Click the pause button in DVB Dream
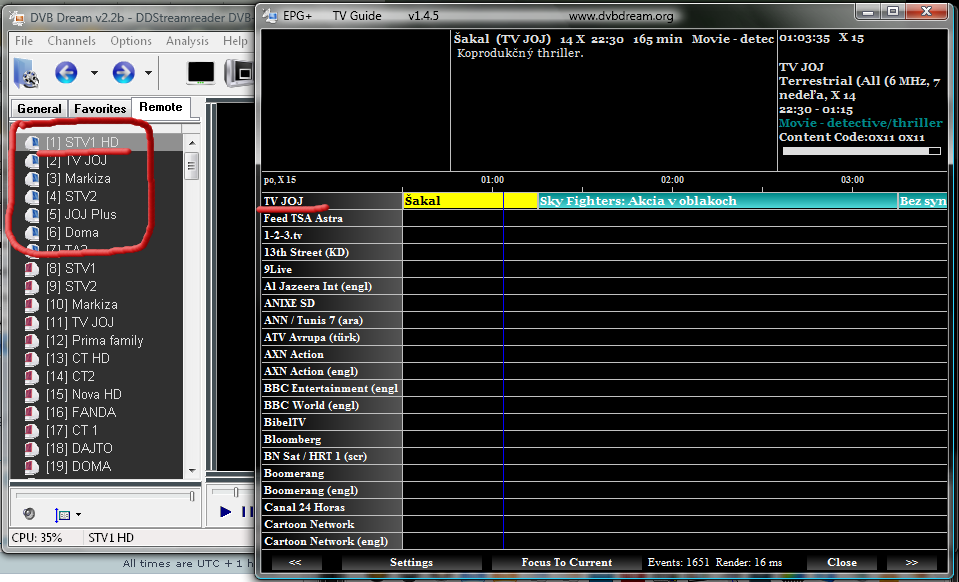The width and height of the screenshot is (959, 582). pyautogui.click(x=247, y=512)
